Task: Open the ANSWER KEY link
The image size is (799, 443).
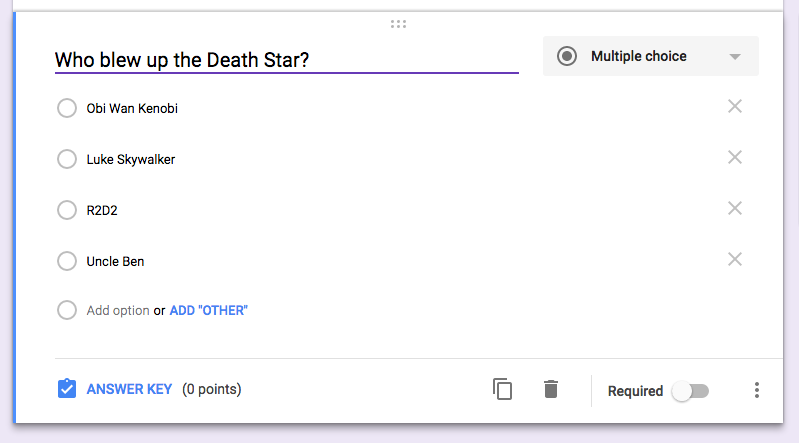Action: tap(129, 389)
